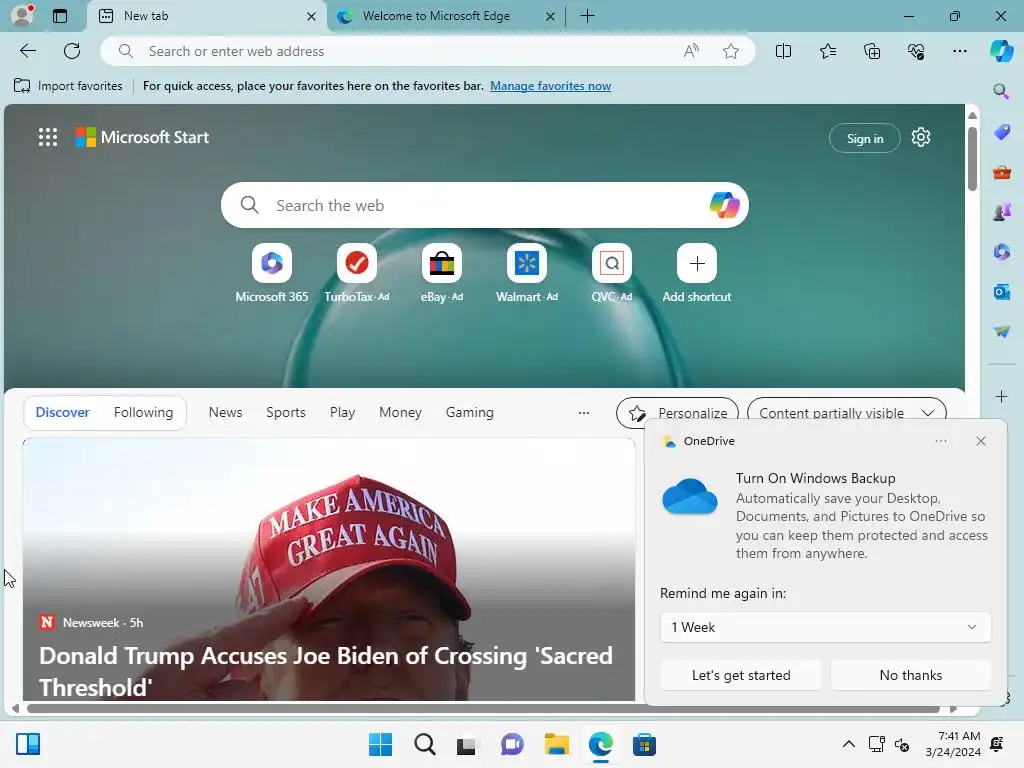Open the sidebar Shopping tag icon

[x=1002, y=132]
